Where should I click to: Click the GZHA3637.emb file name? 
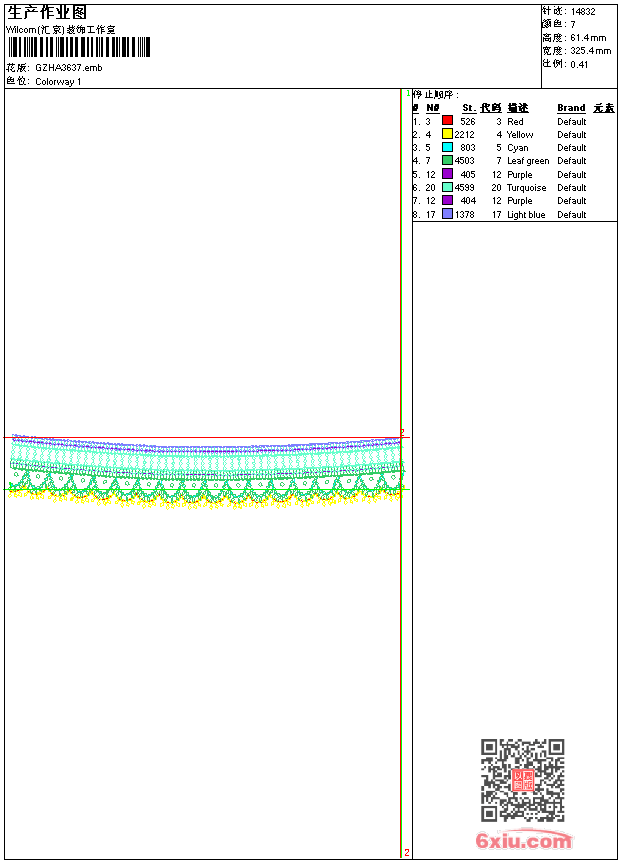(68, 68)
